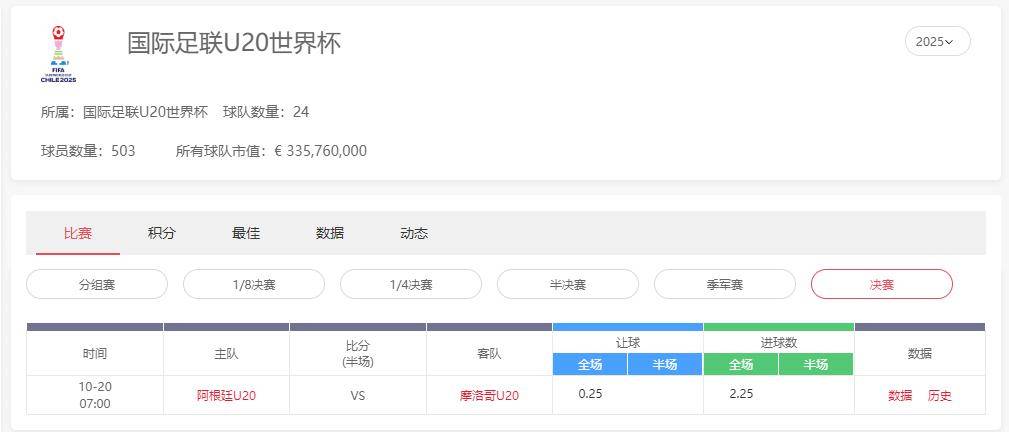This screenshot has height=432, width=1009.
Task: Open the 动态 tab
Action: click(x=414, y=233)
